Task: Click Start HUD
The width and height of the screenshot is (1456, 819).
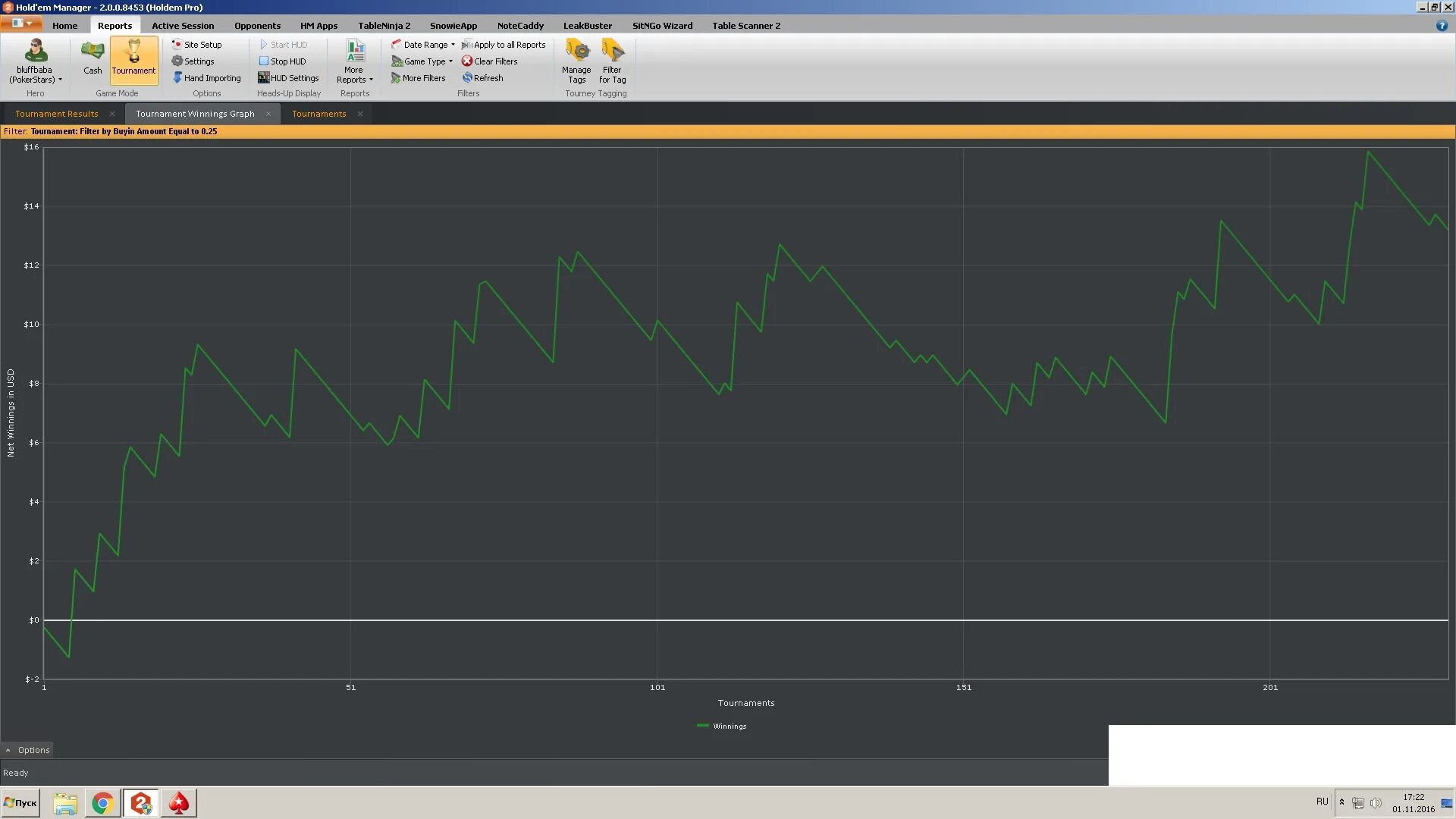Action: [x=283, y=45]
